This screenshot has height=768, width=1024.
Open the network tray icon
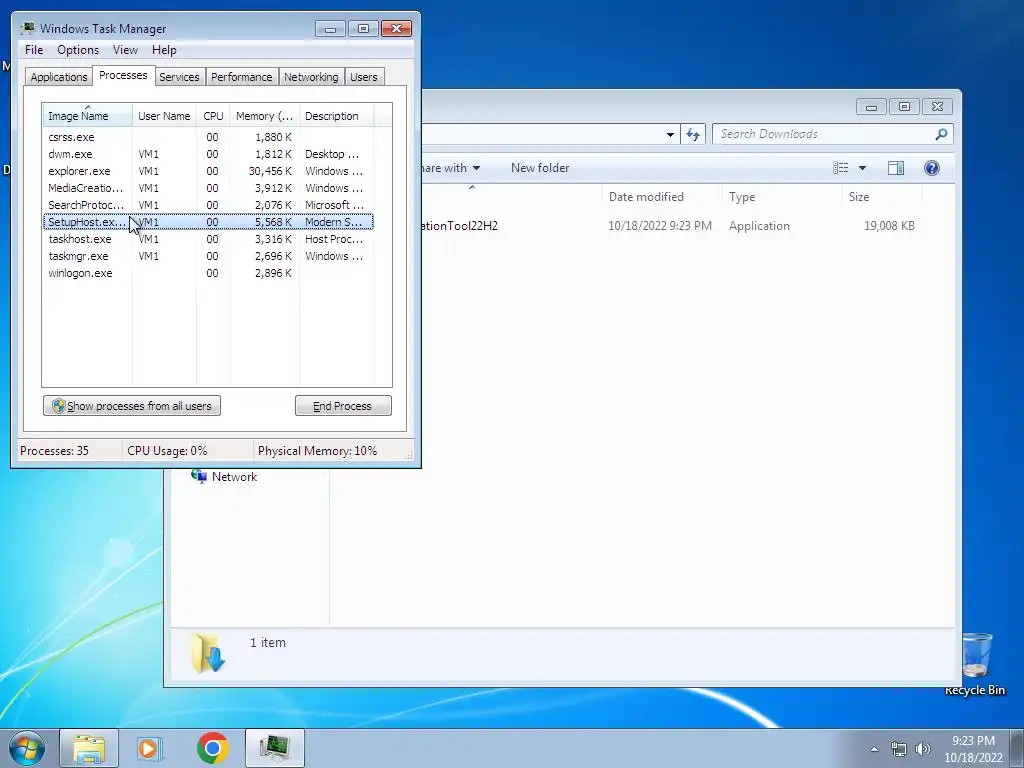899,749
